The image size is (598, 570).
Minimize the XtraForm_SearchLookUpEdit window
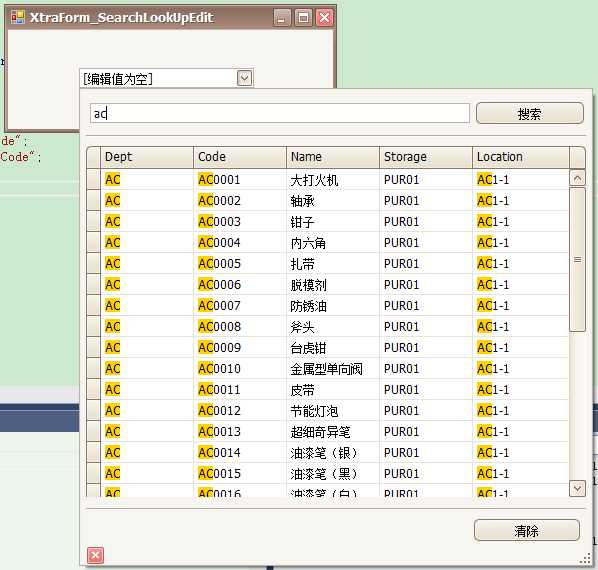pos(282,18)
